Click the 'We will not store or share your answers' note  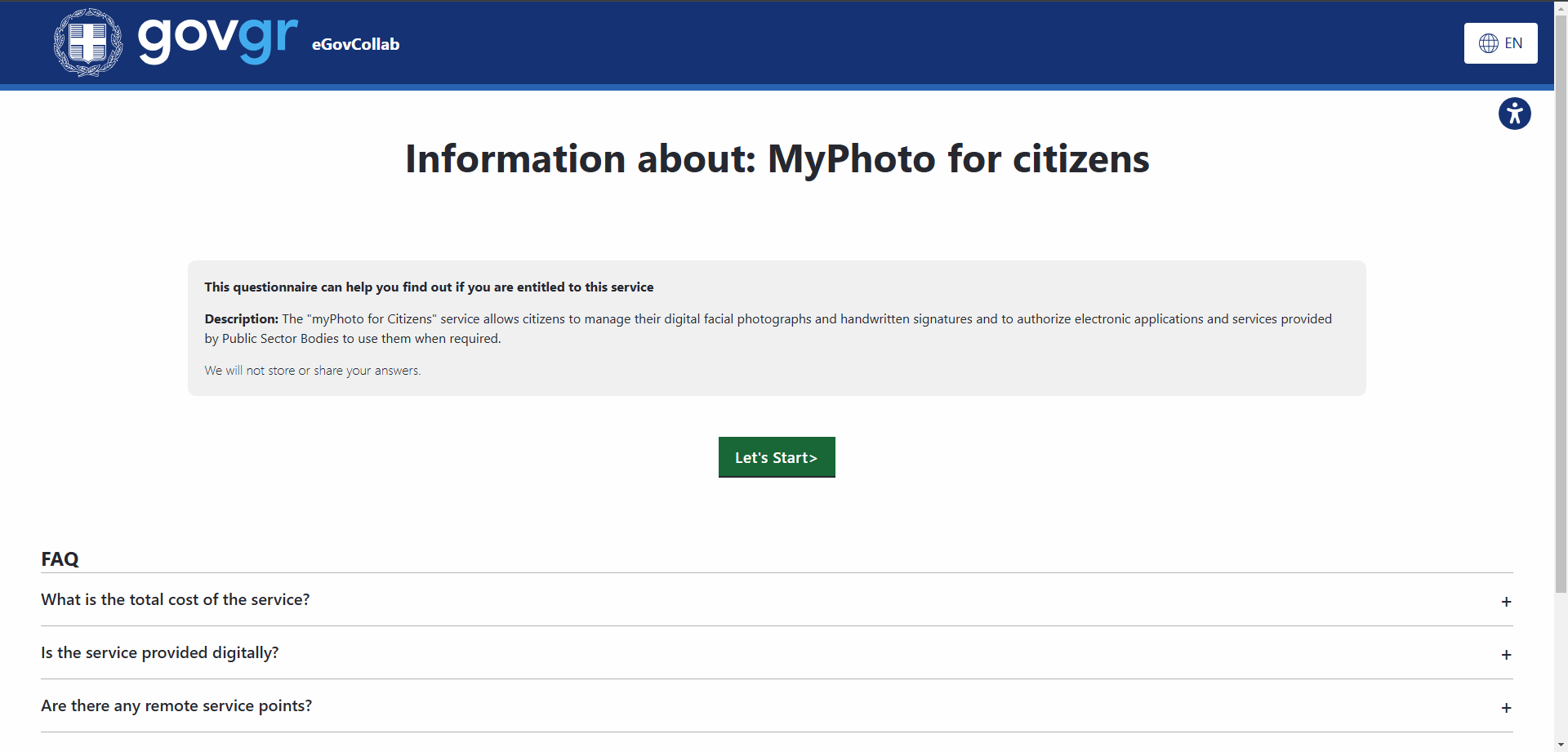(x=313, y=371)
